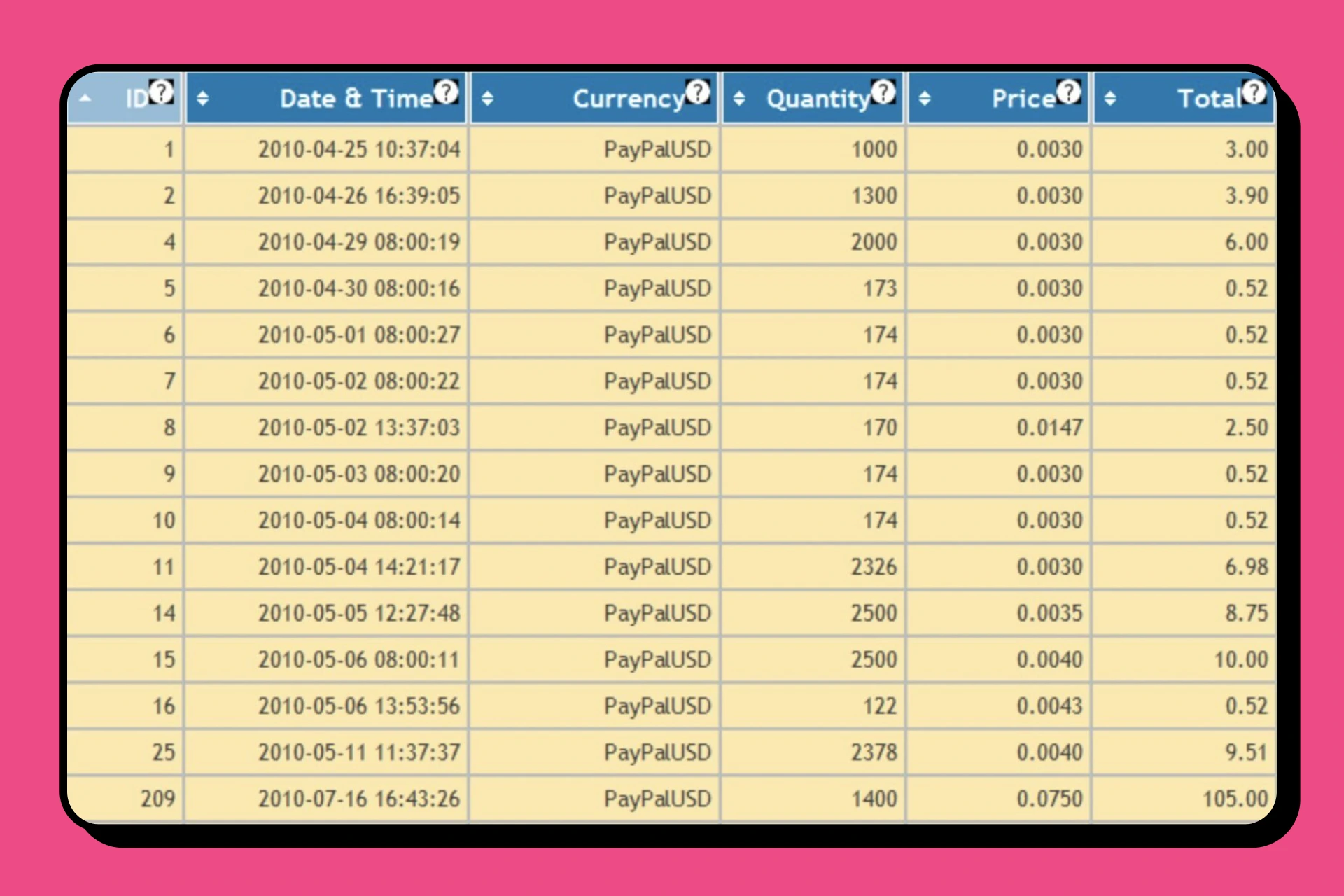Click the help icon next to ID
Screen dimensions: 1344x896
coord(162,92)
